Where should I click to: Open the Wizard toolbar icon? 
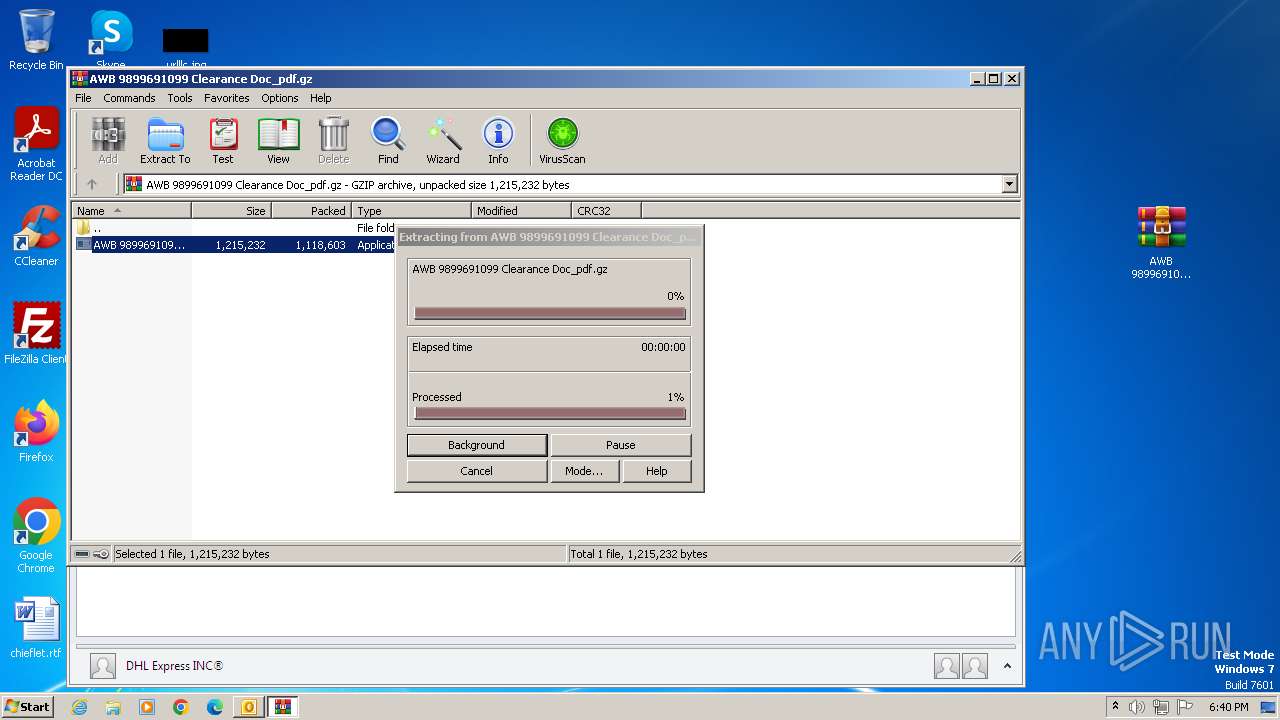tap(443, 141)
